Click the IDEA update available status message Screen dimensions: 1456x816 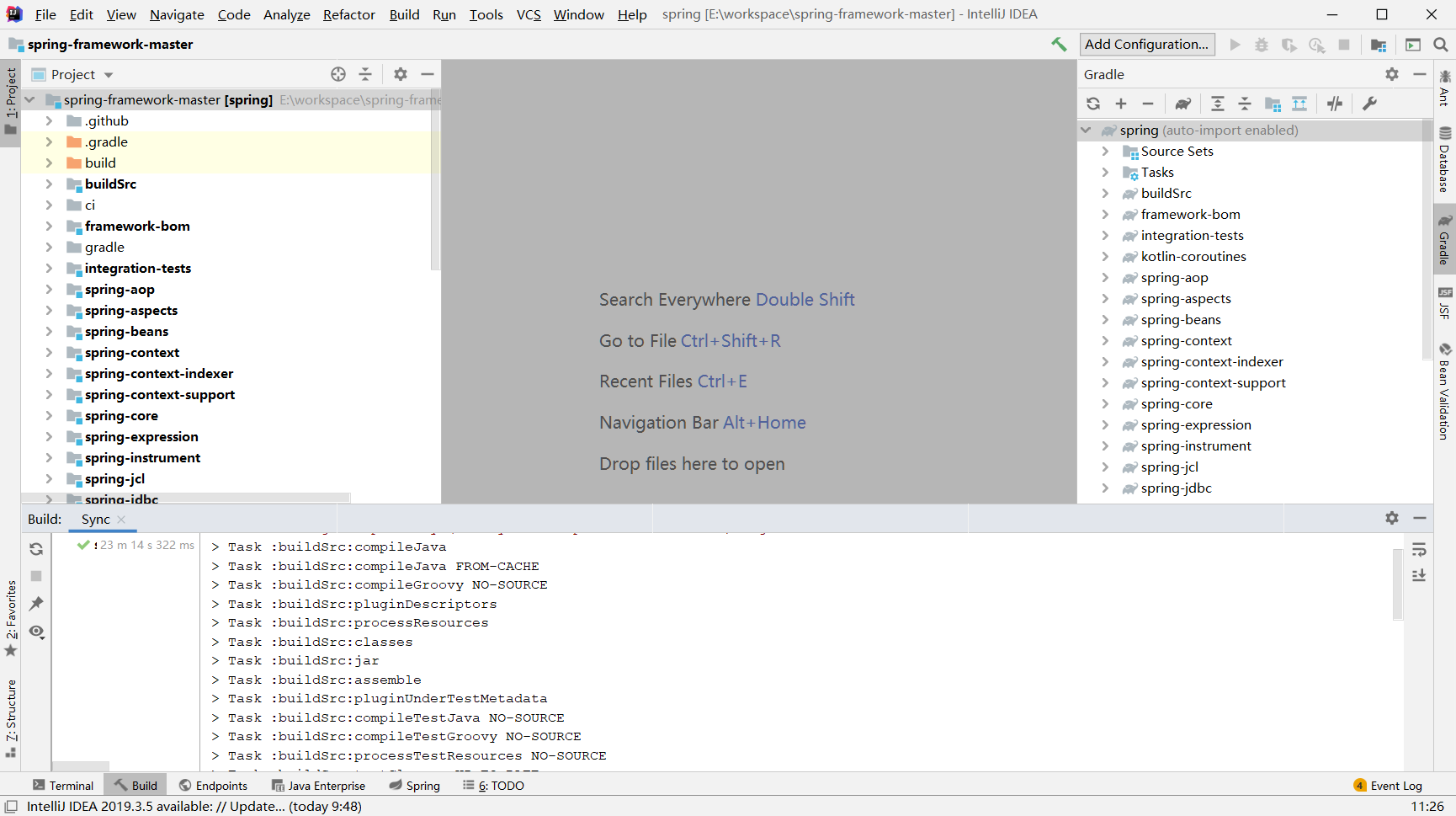coord(194,807)
